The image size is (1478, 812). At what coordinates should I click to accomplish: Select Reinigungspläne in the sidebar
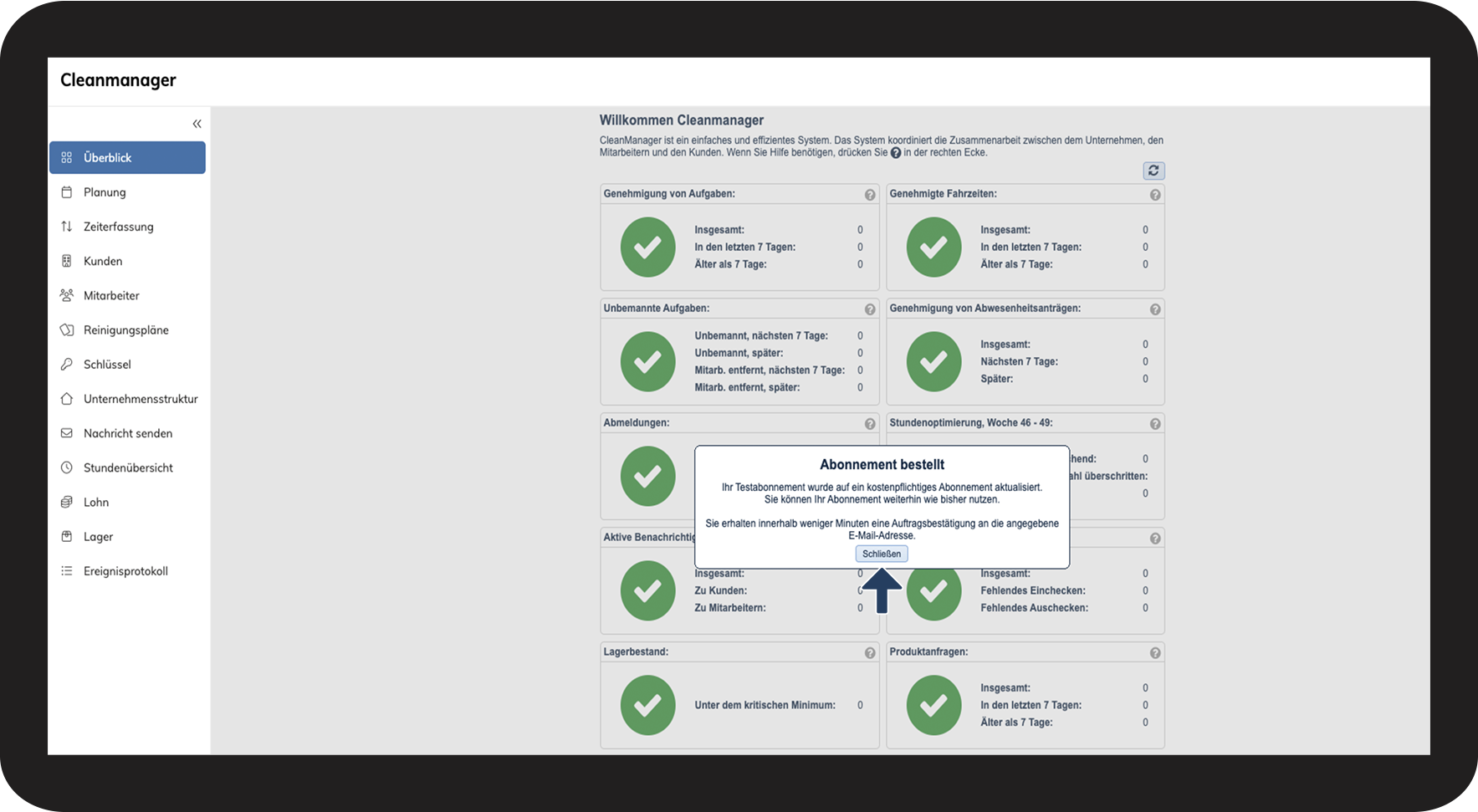[127, 329]
